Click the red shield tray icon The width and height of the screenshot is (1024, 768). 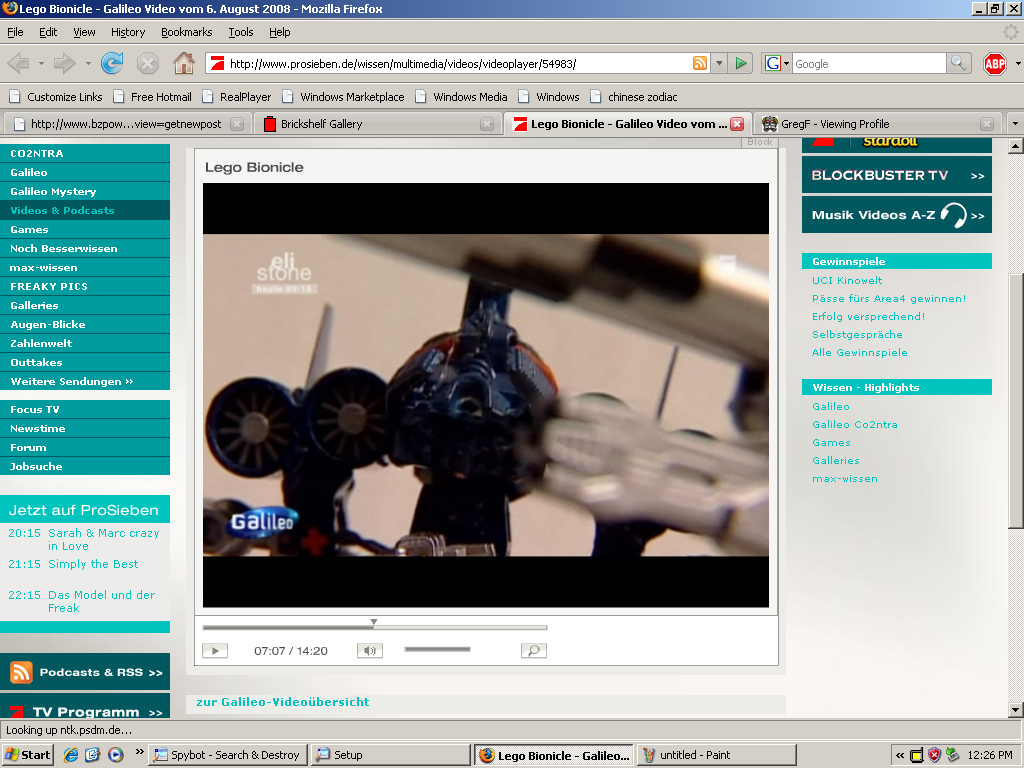[935, 755]
